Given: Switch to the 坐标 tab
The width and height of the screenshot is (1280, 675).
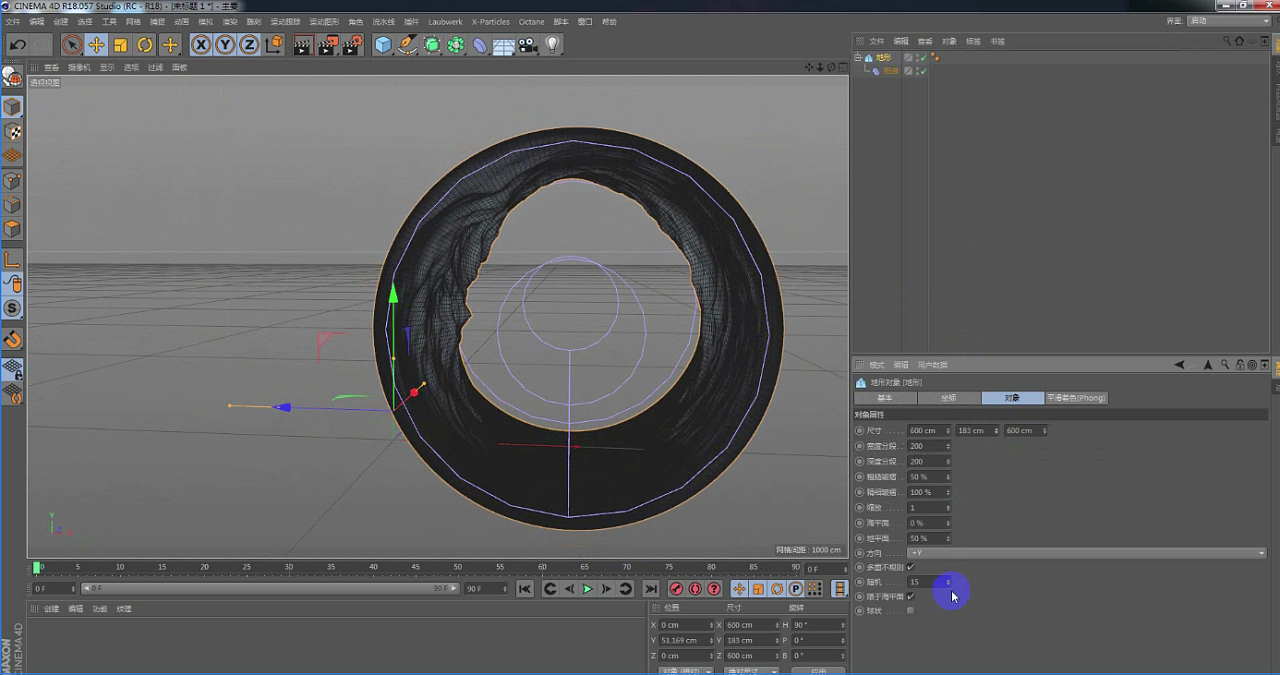Looking at the screenshot, I should click(x=949, y=398).
